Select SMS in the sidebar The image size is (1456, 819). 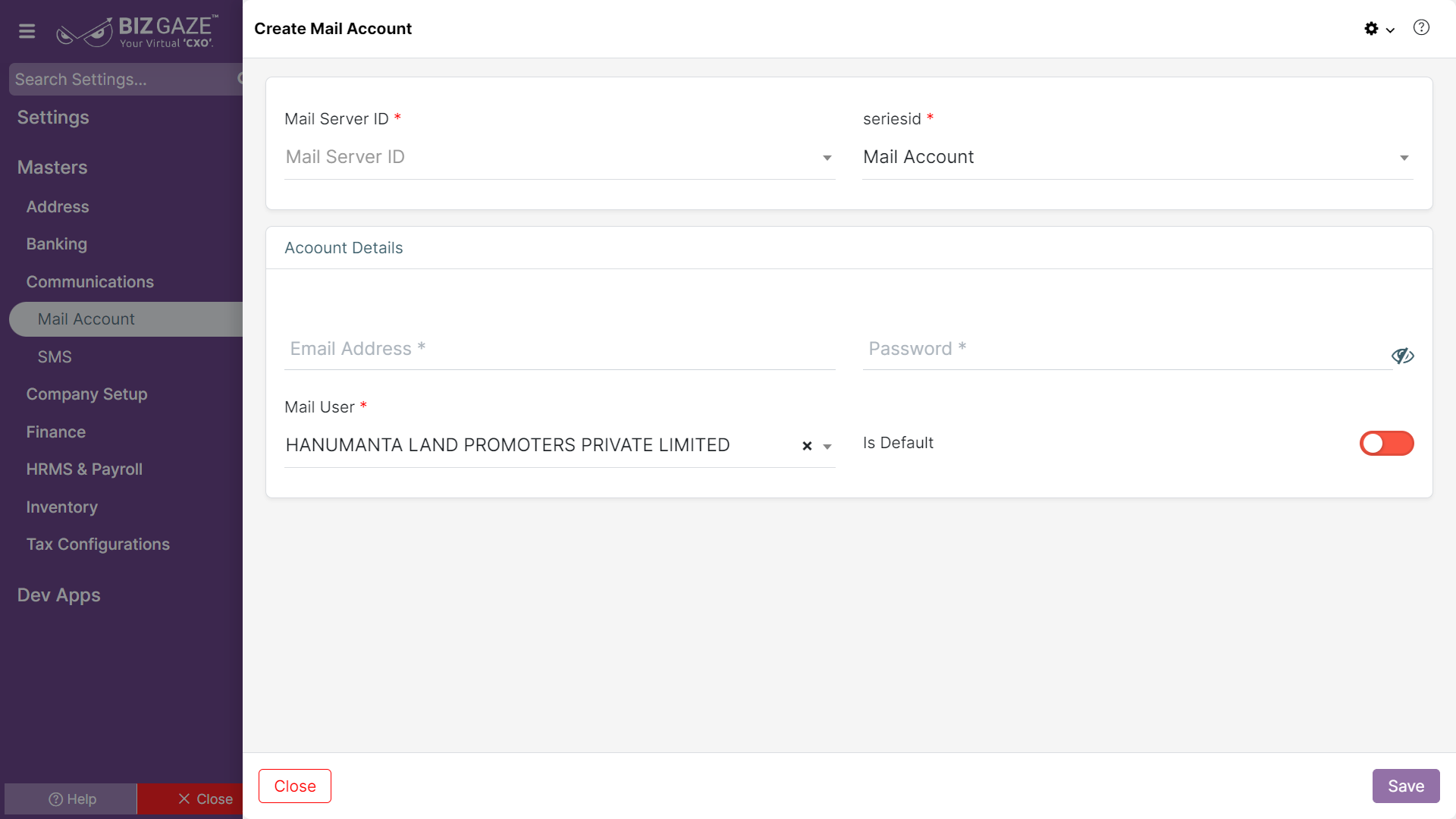tap(55, 357)
